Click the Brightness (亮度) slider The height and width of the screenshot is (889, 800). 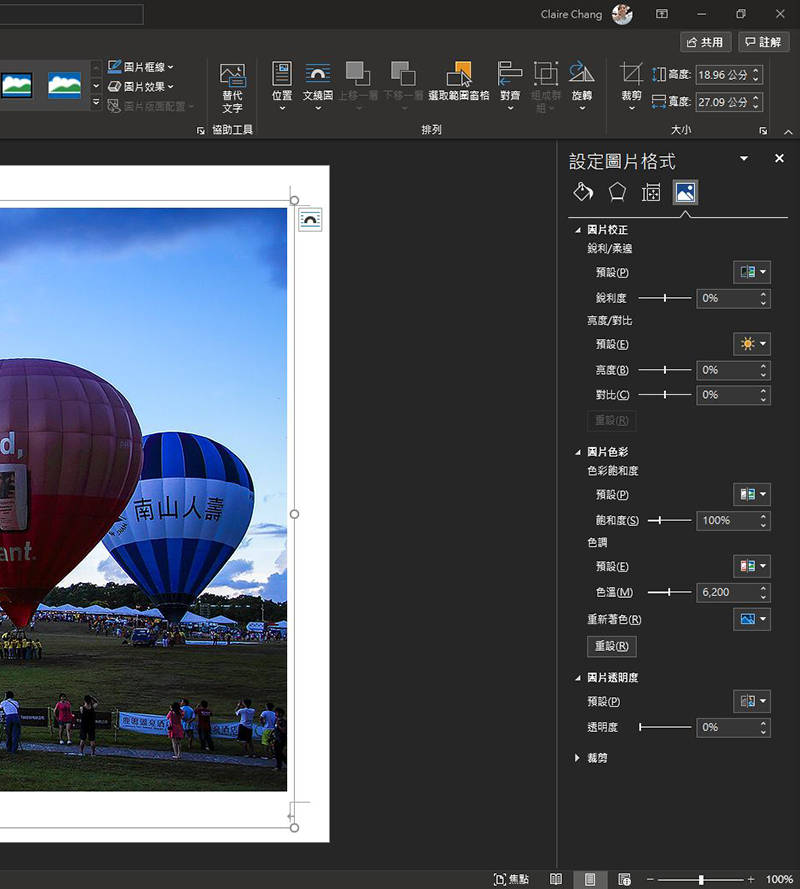coord(665,370)
